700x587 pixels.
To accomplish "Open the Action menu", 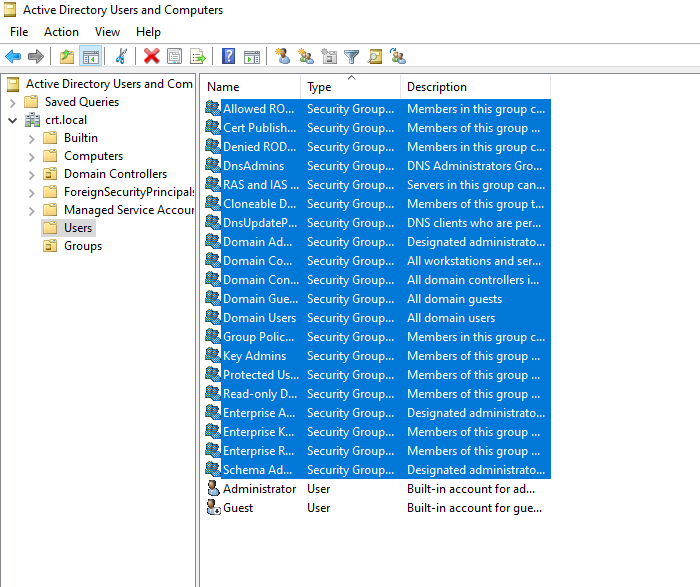I will click(x=61, y=32).
